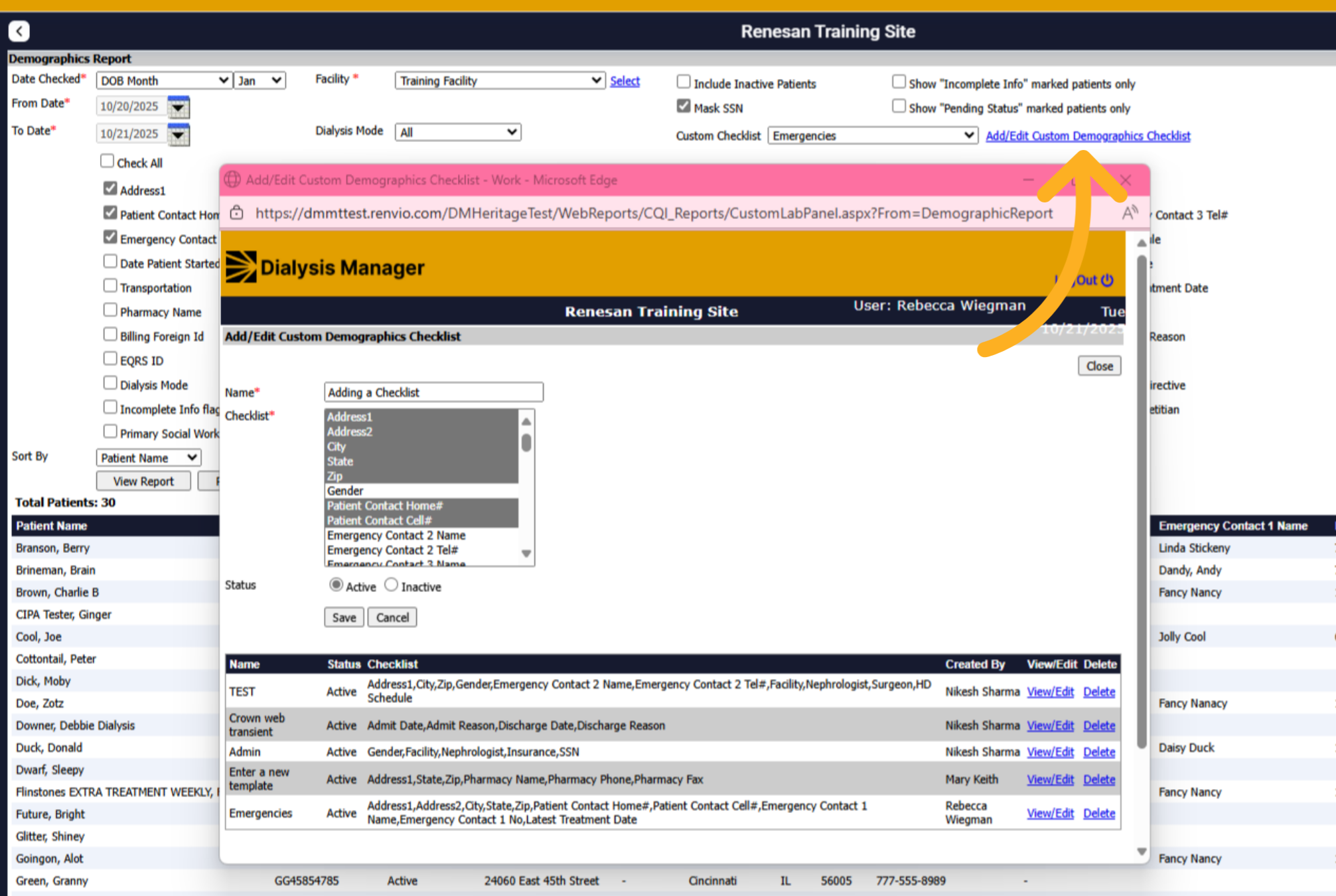Click the Patient Name column header
1336x896 pixels.
(52, 526)
